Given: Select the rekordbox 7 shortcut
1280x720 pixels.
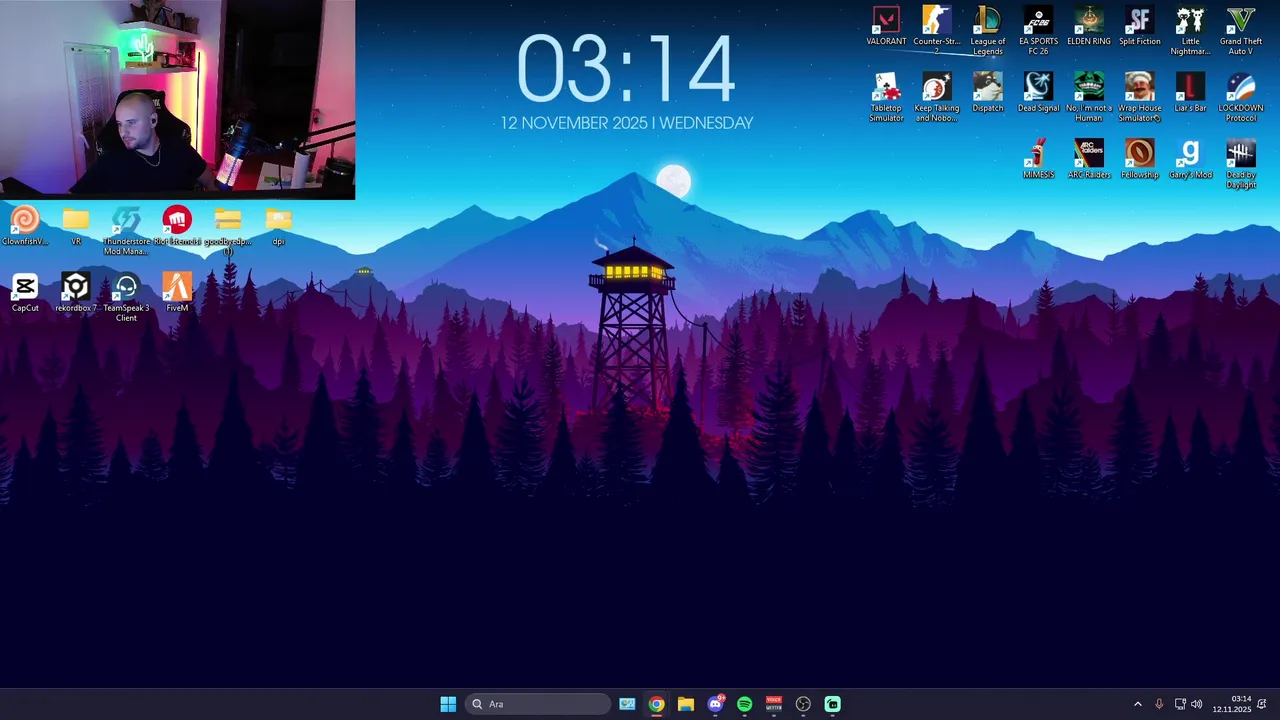Looking at the screenshot, I should (76, 293).
